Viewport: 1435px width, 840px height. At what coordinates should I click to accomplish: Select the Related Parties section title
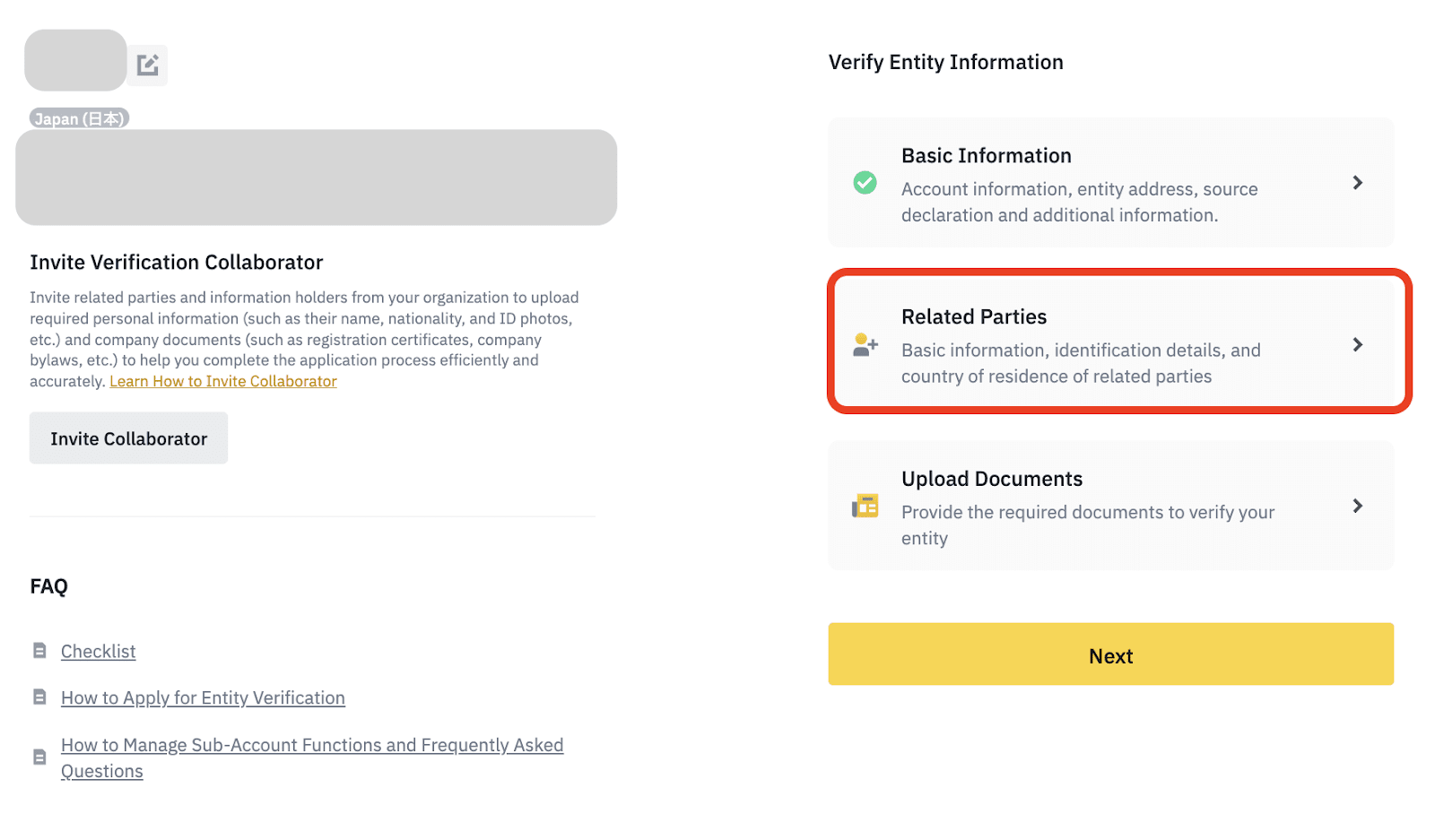pos(974,317)
